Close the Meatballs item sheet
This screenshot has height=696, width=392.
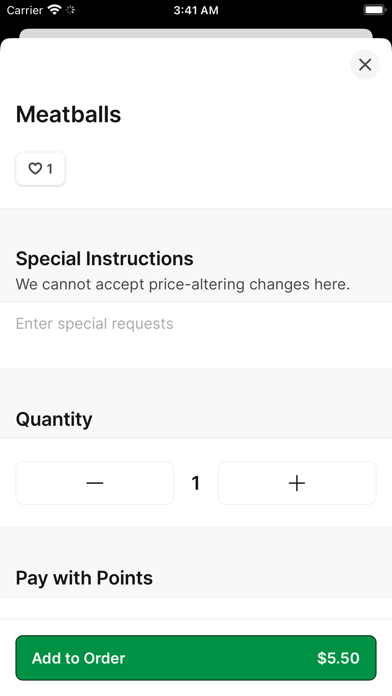click(x=365, y=65)
